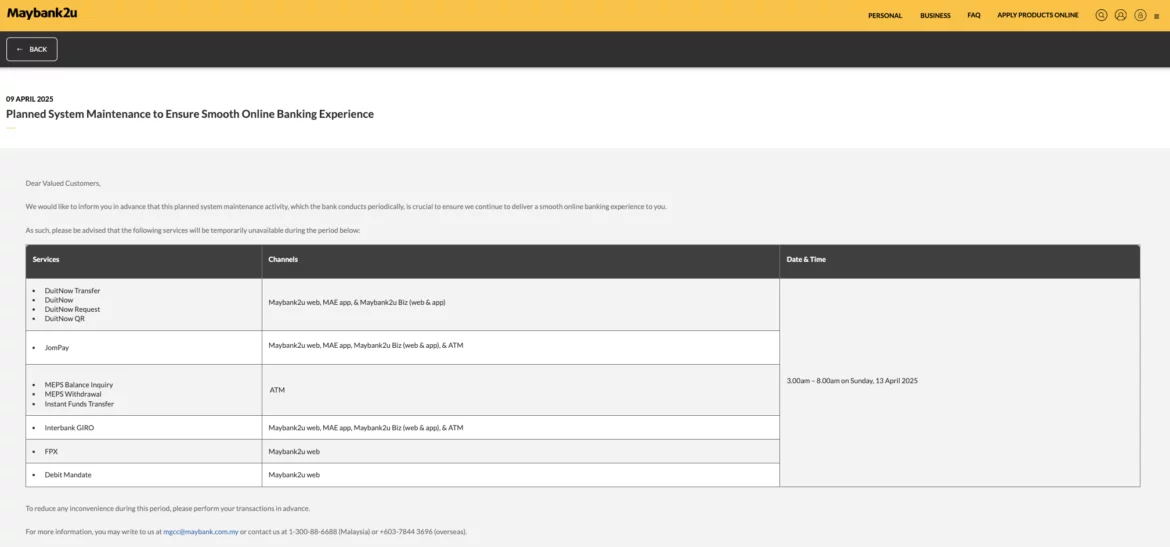Click the Channels column header
Image resolution: width=1170 pixels, height=547 pixels.
[x=283, y=260]
